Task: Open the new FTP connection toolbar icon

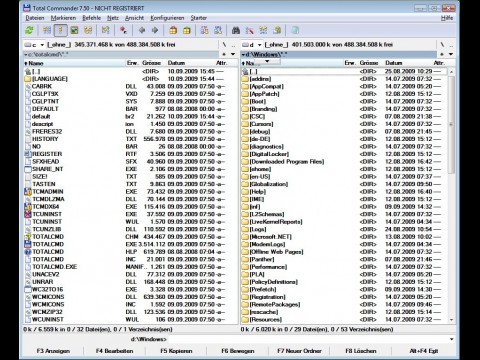Action: pos(218,30)
